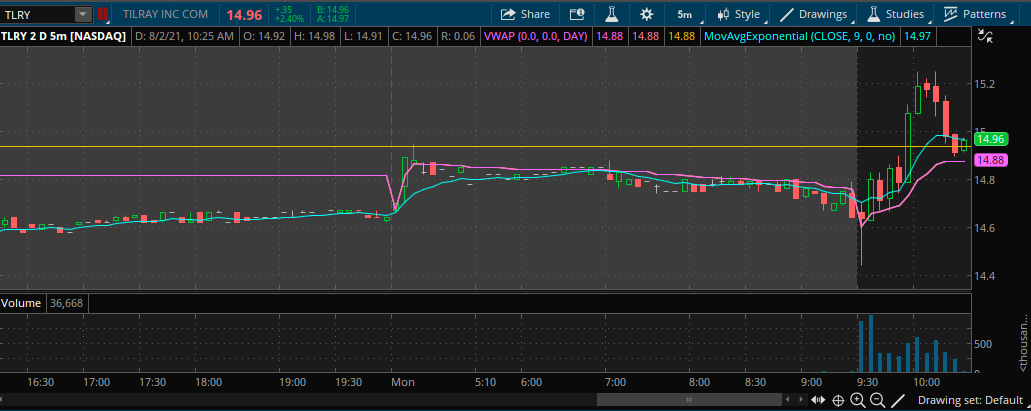Click the pan chart arrows icon

tap(818, 400)
